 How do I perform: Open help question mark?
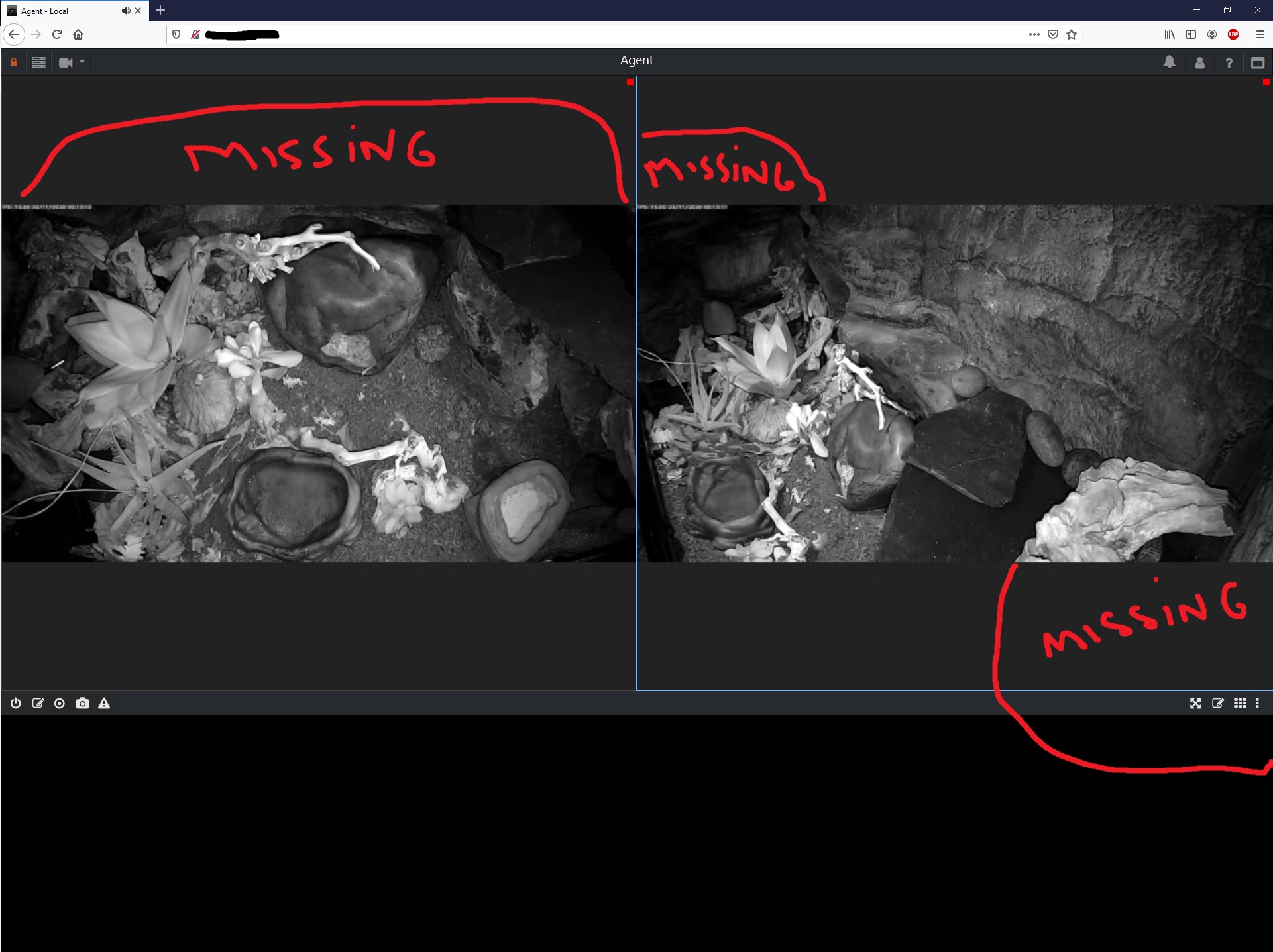pyautogui.click(x=1229, y=63)
